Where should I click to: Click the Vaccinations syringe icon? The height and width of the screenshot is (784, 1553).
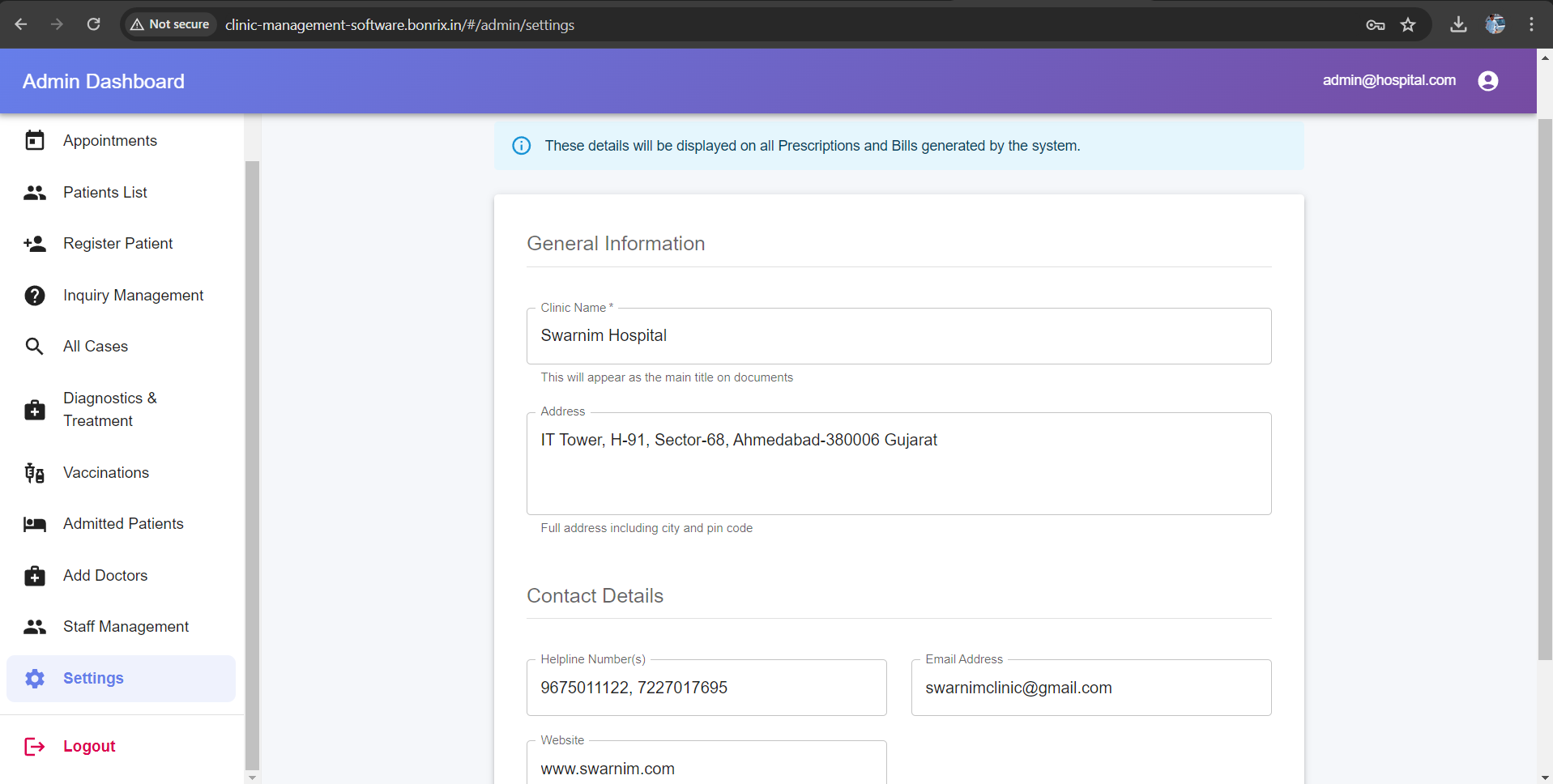click(x=35, y=472)
